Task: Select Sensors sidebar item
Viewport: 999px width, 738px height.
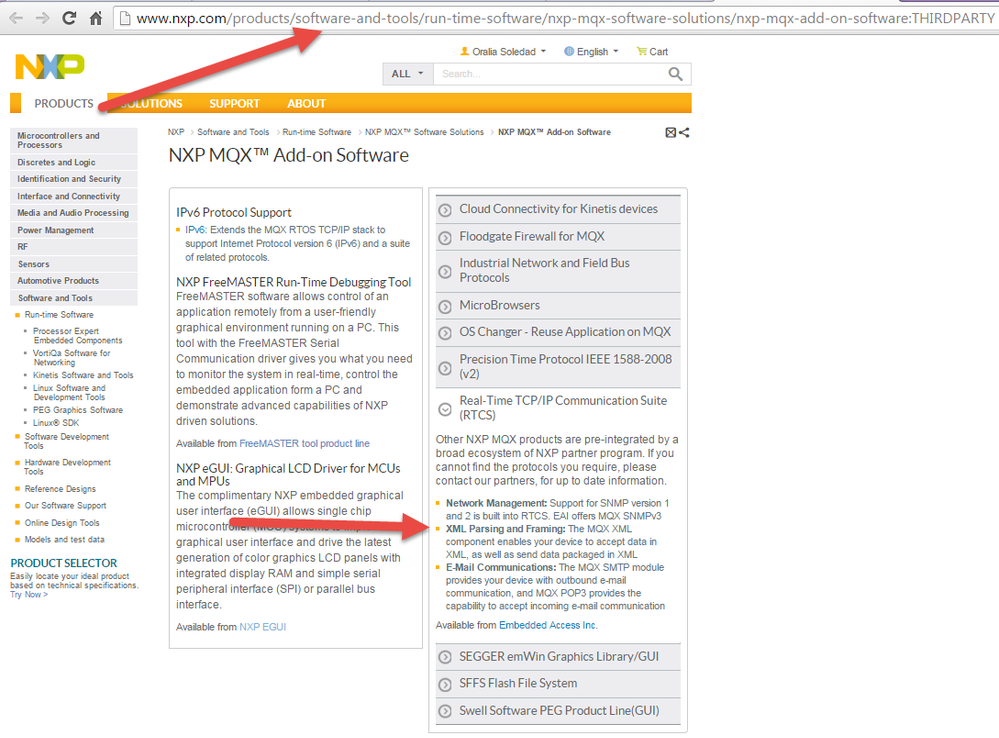Action: tap(74, 264)
